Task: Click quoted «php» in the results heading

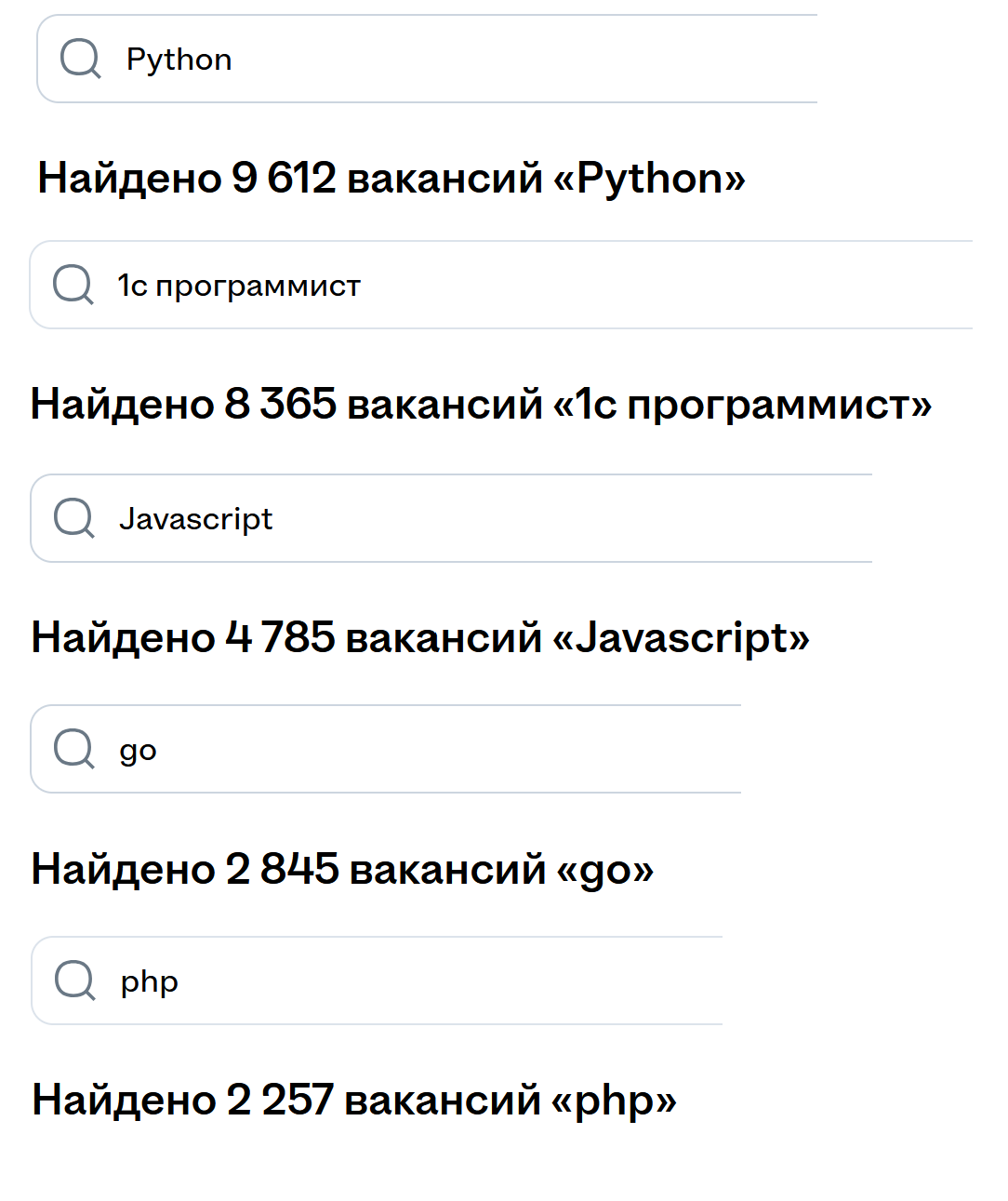Action: [614, 1100]
